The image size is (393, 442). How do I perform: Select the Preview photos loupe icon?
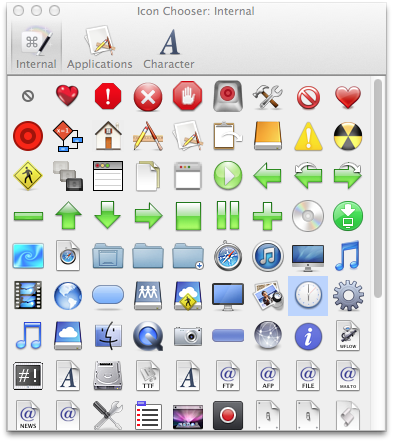(x=268, y=296)
